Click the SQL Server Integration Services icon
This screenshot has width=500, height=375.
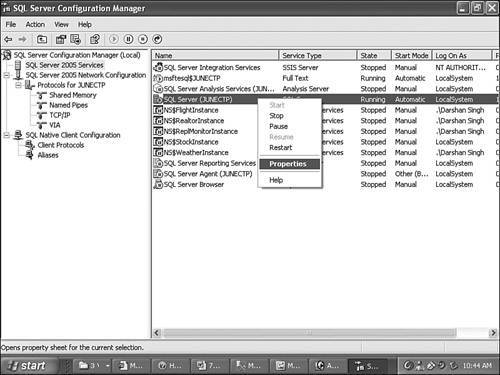point(158,67)
